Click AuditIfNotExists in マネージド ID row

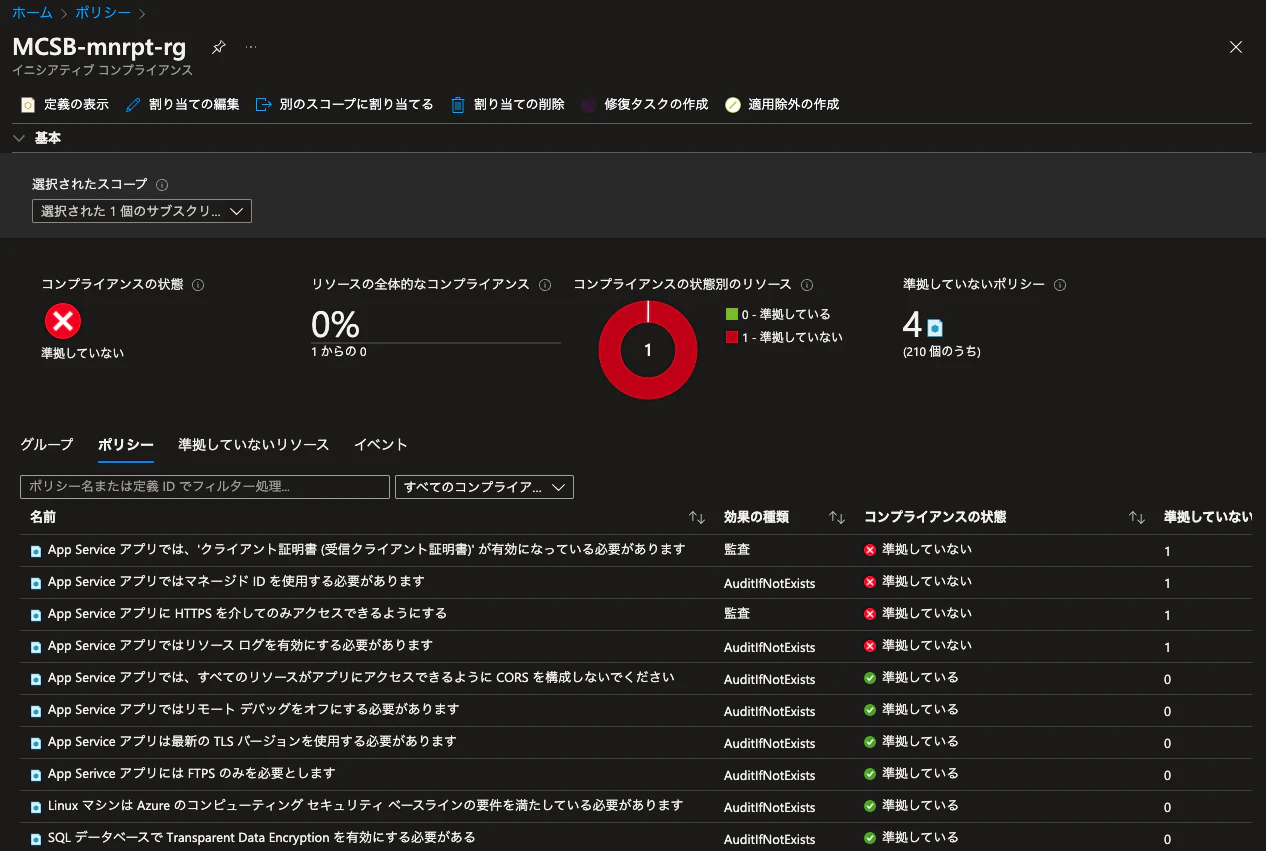click(770, 583)
